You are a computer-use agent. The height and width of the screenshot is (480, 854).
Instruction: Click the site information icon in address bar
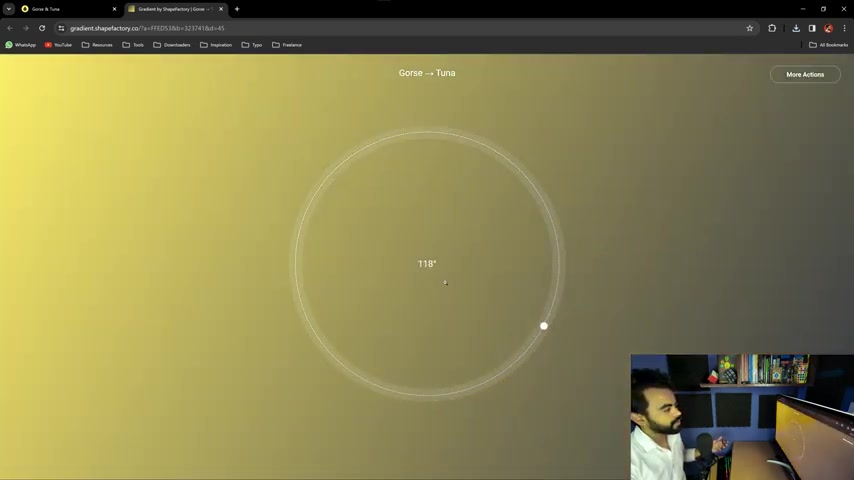[61, 28]
